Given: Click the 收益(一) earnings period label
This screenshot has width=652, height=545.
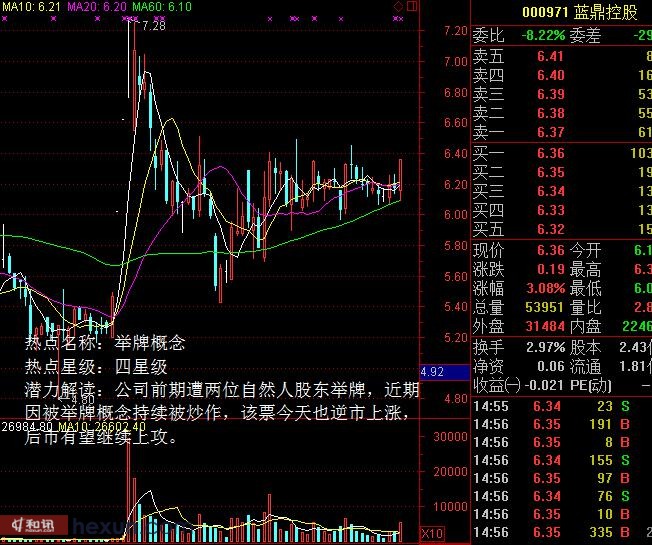Looking at the screenshot, I should 498,386.
